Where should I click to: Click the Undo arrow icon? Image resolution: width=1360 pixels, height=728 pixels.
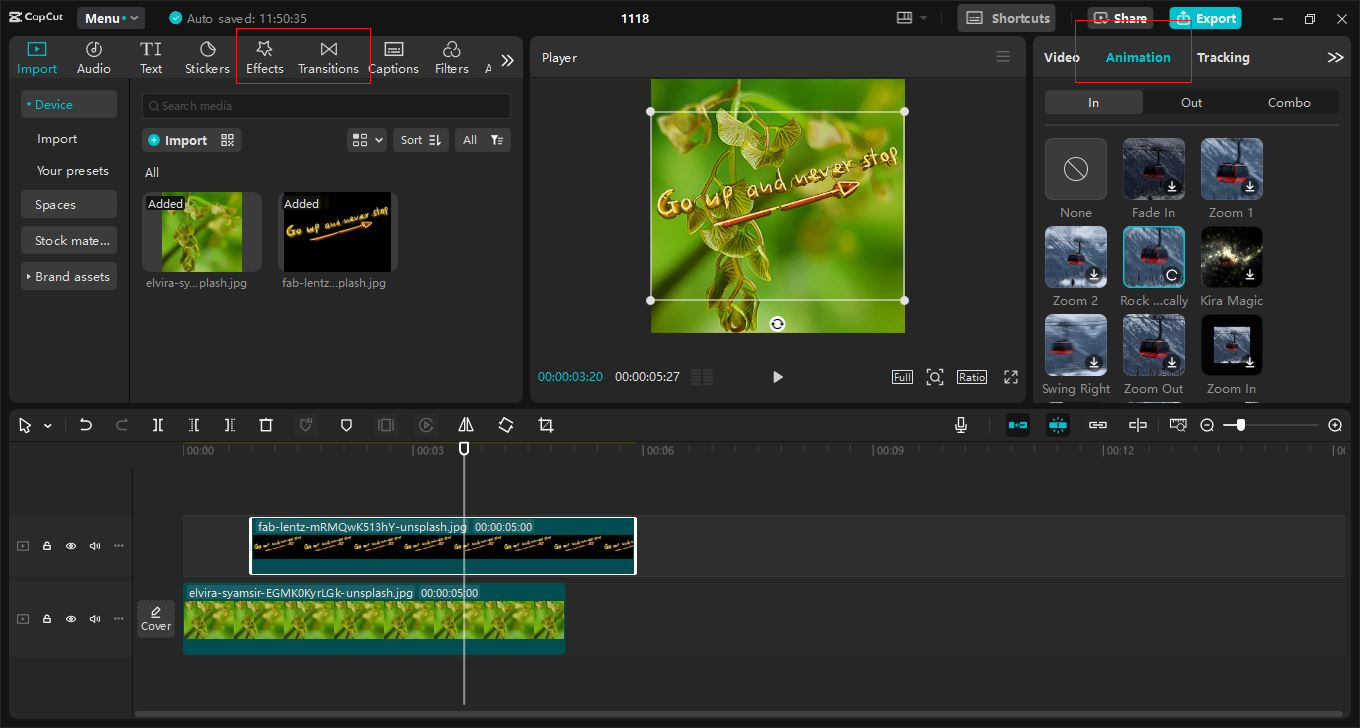pos(86,425)
